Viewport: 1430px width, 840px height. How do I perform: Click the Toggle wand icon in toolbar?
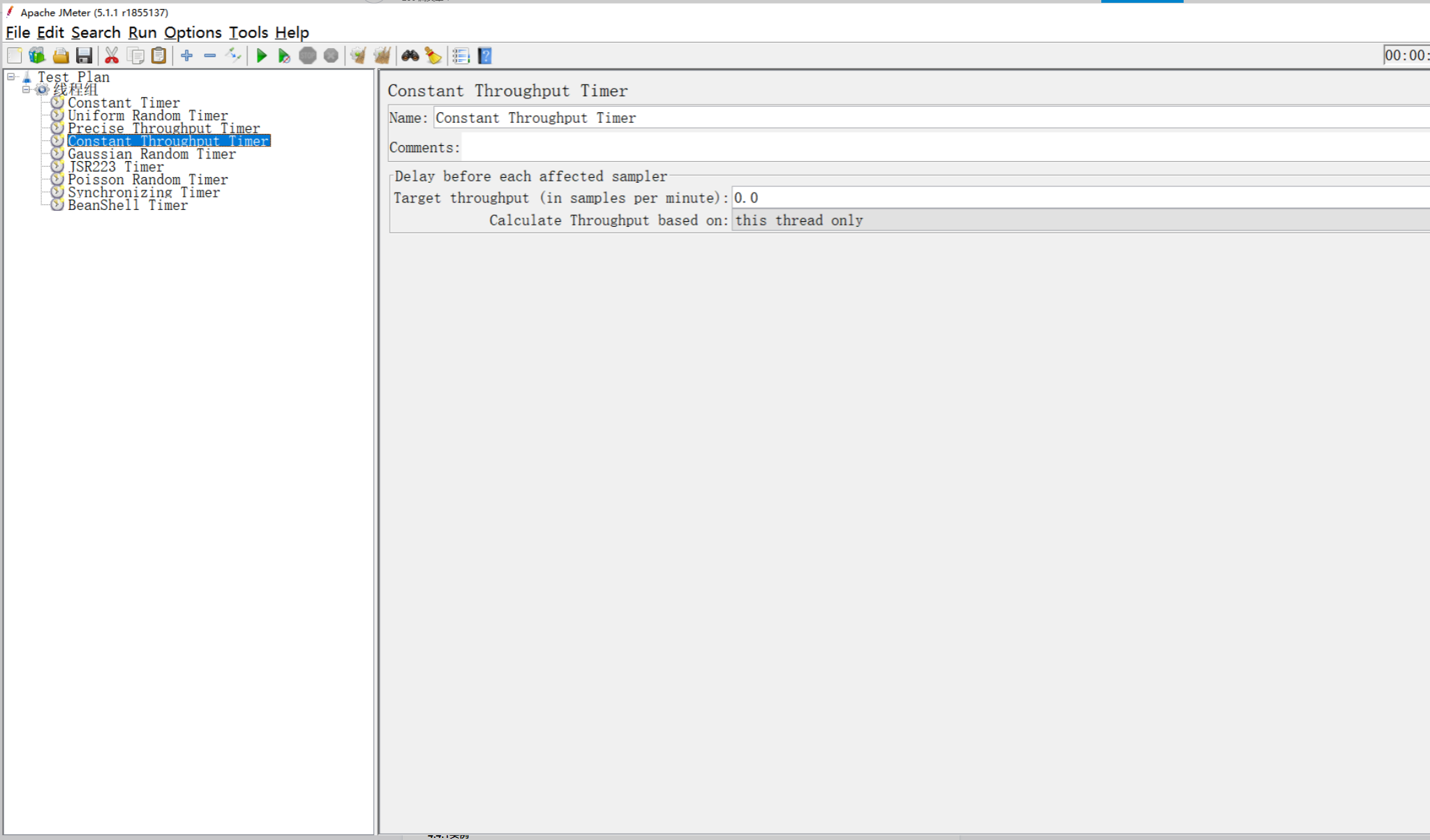tap(233, 56)
